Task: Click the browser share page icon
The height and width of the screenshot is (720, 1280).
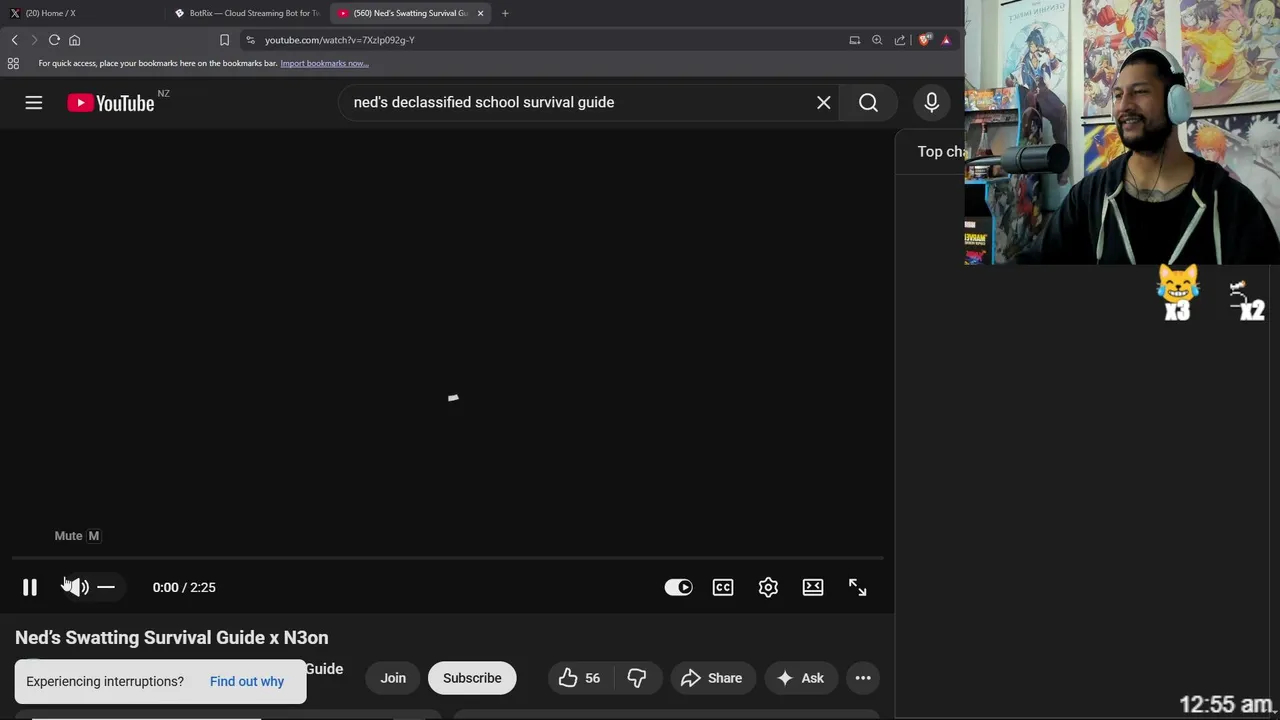Action: [900, 40]
